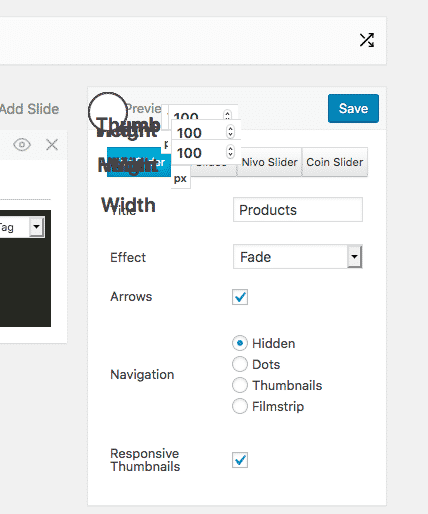Click the middle 100 value stepper arrows

click(230, 132)
